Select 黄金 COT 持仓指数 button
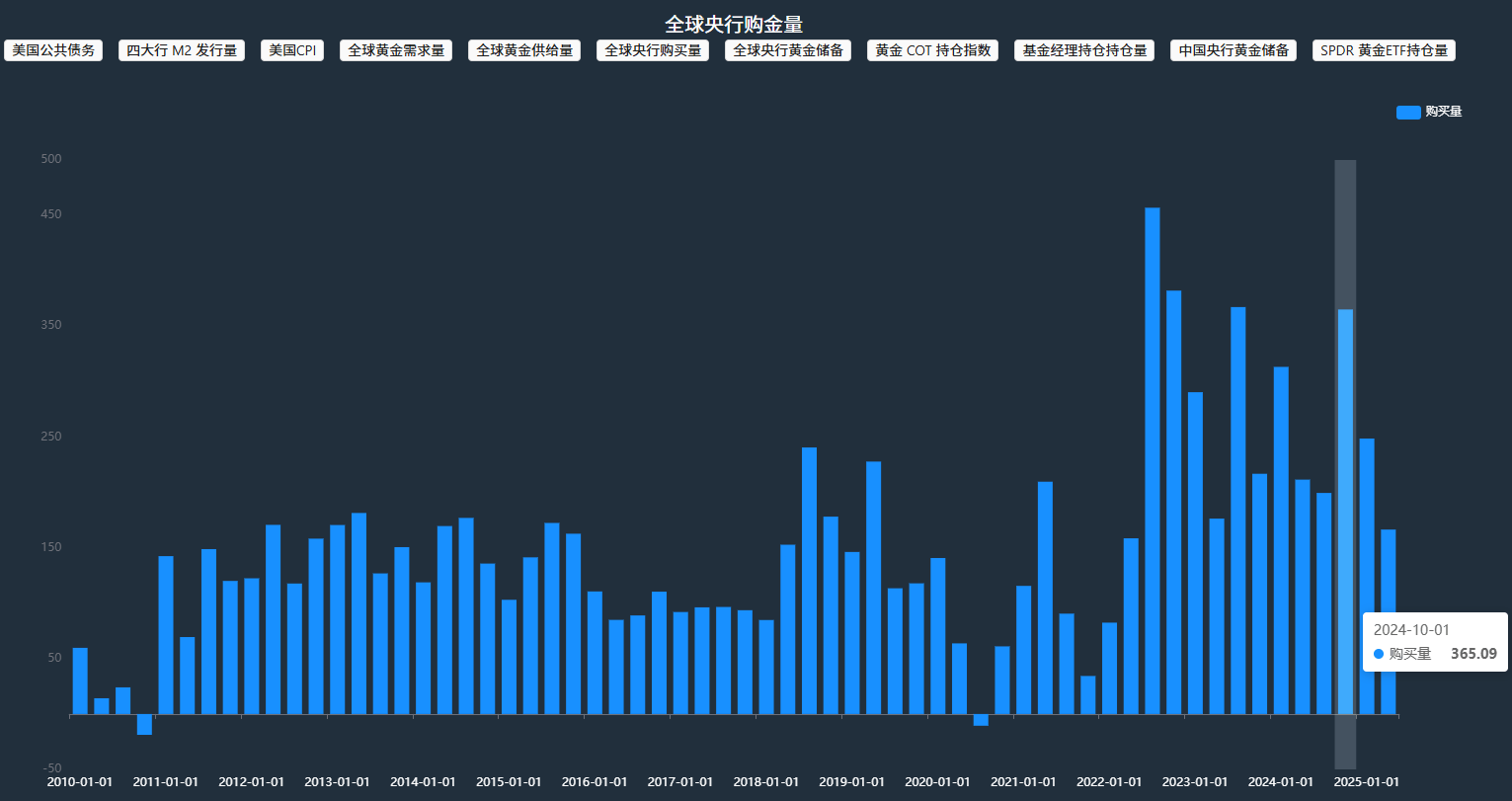This screenshot has width=1512, height=801. [933, 50]
